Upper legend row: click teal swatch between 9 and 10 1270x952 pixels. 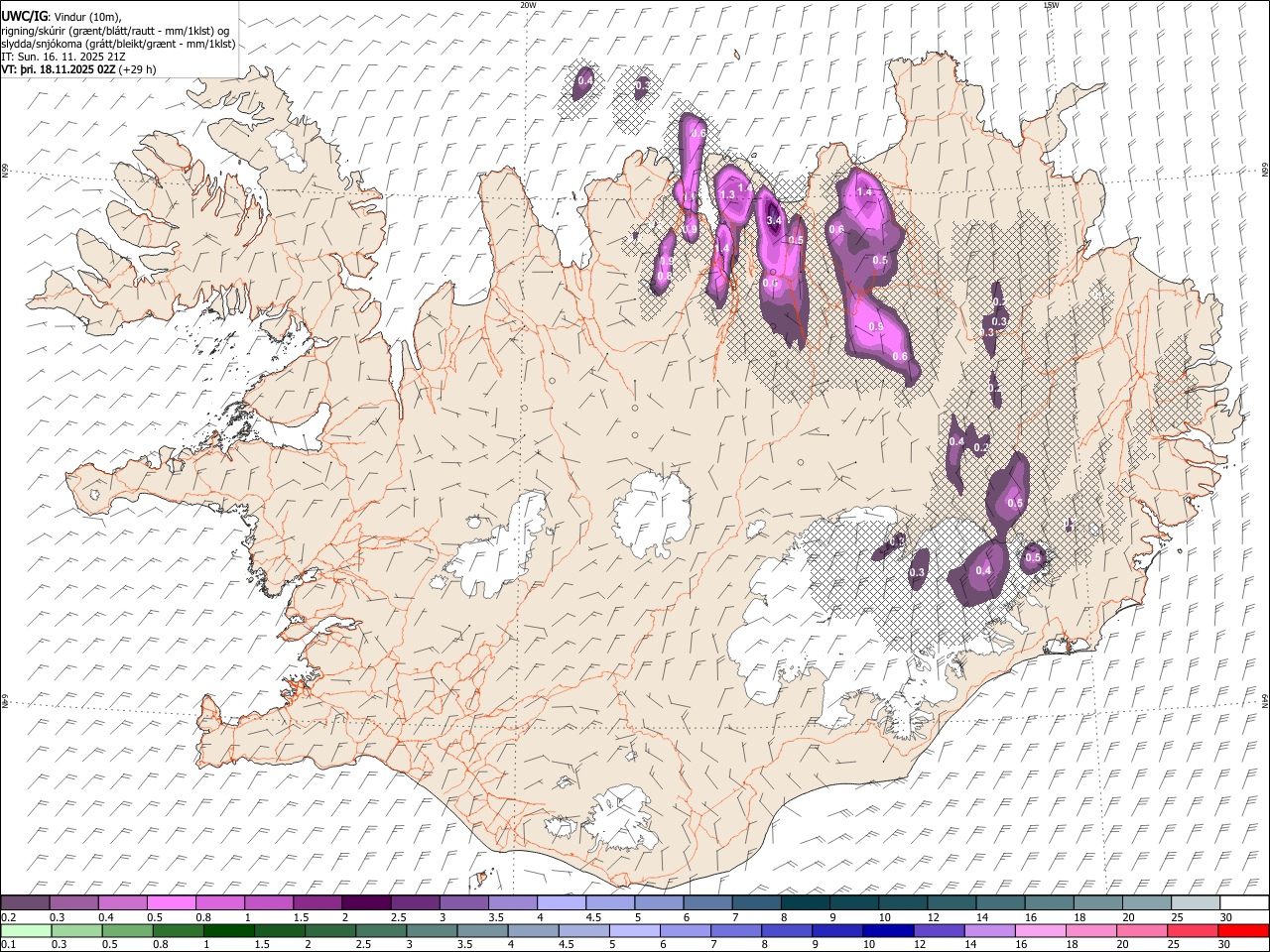(853, 903)
